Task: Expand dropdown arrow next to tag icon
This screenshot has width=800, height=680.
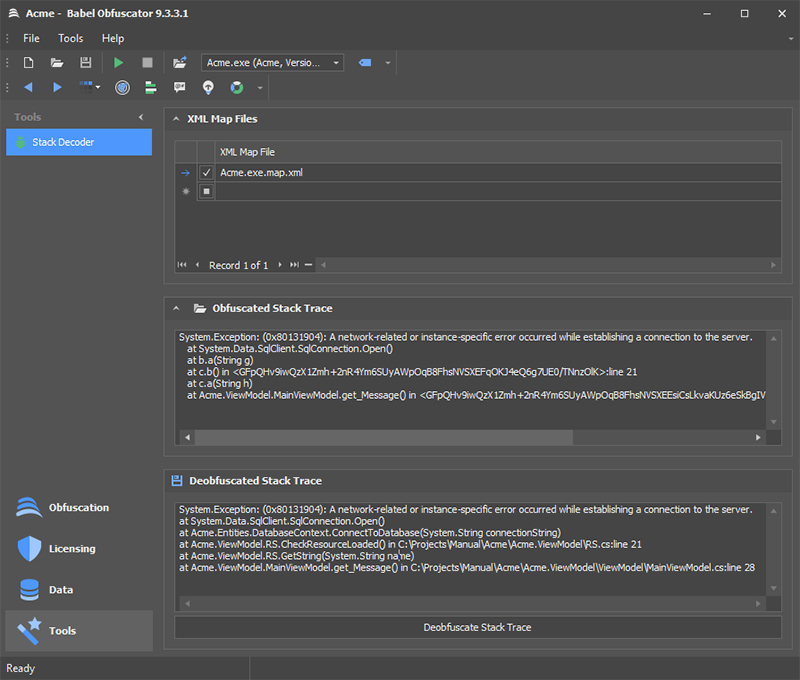Action: coord(388,63)
